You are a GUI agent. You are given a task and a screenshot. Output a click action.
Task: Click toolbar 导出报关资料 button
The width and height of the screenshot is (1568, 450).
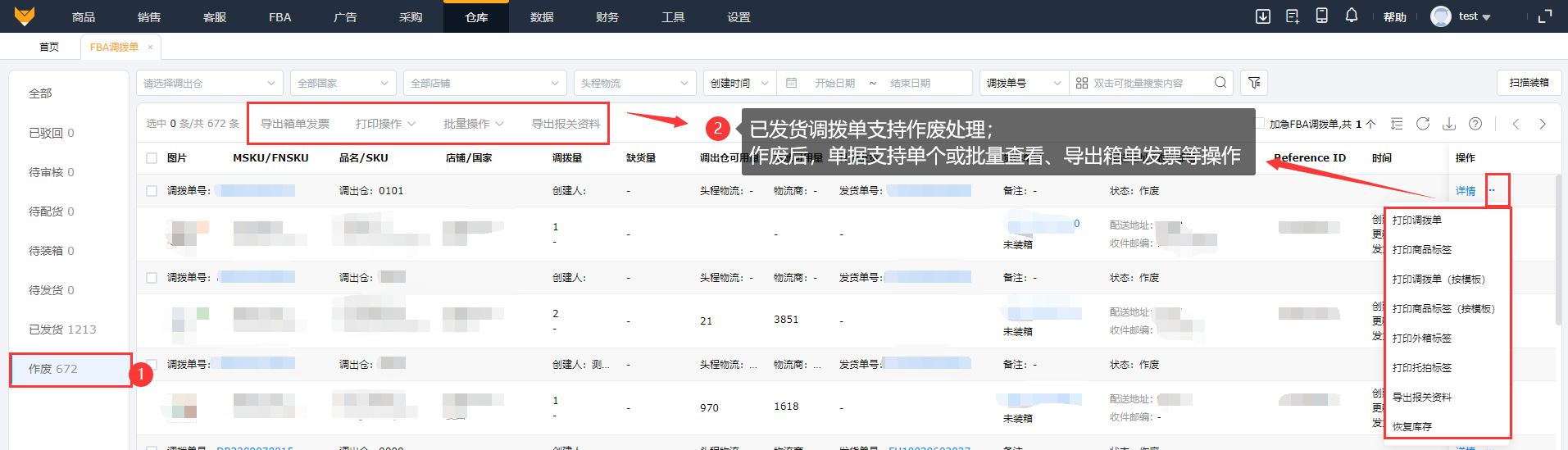[x=566, y=124]
